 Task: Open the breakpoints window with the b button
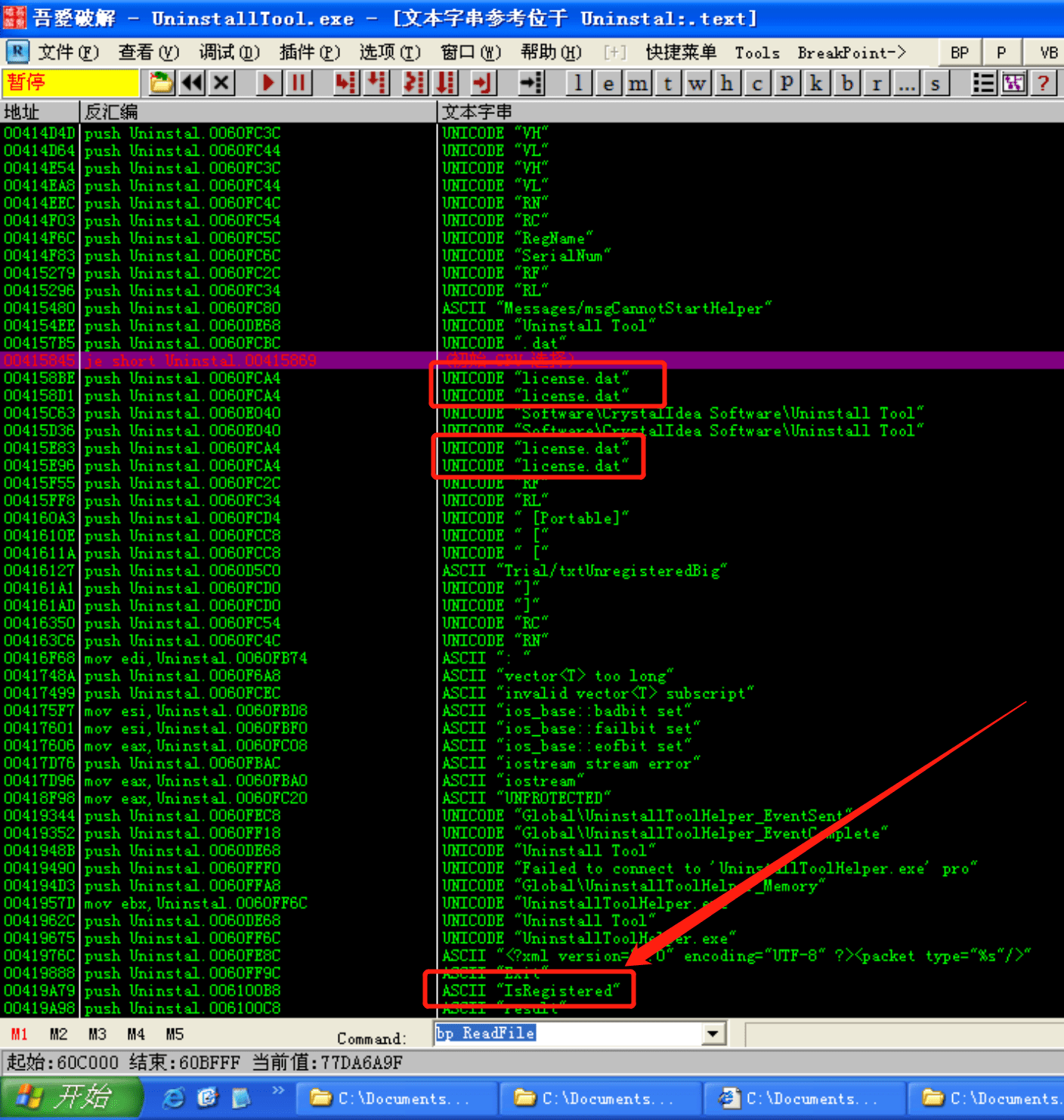pos(846,83)
